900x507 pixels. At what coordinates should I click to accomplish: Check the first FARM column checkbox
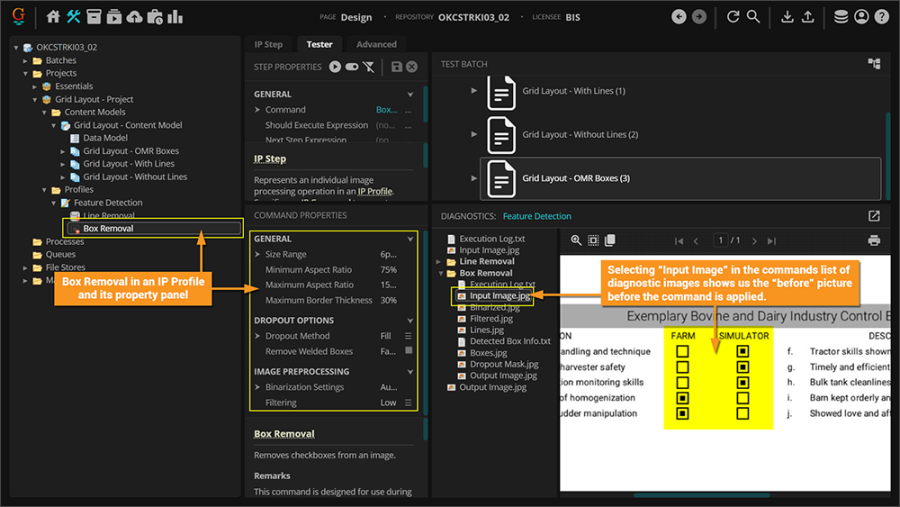[683, 352]
